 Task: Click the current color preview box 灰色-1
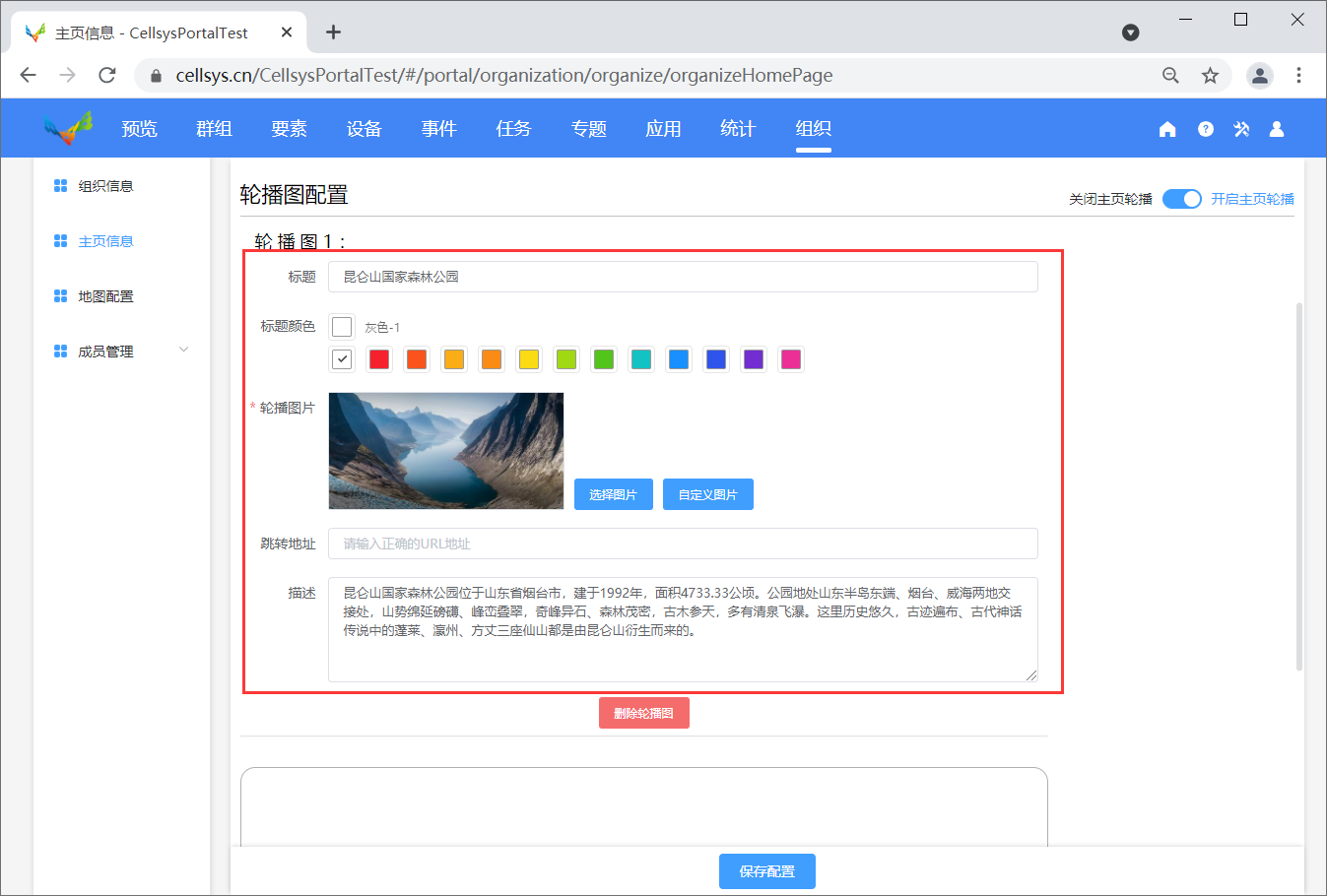[342, 327]
